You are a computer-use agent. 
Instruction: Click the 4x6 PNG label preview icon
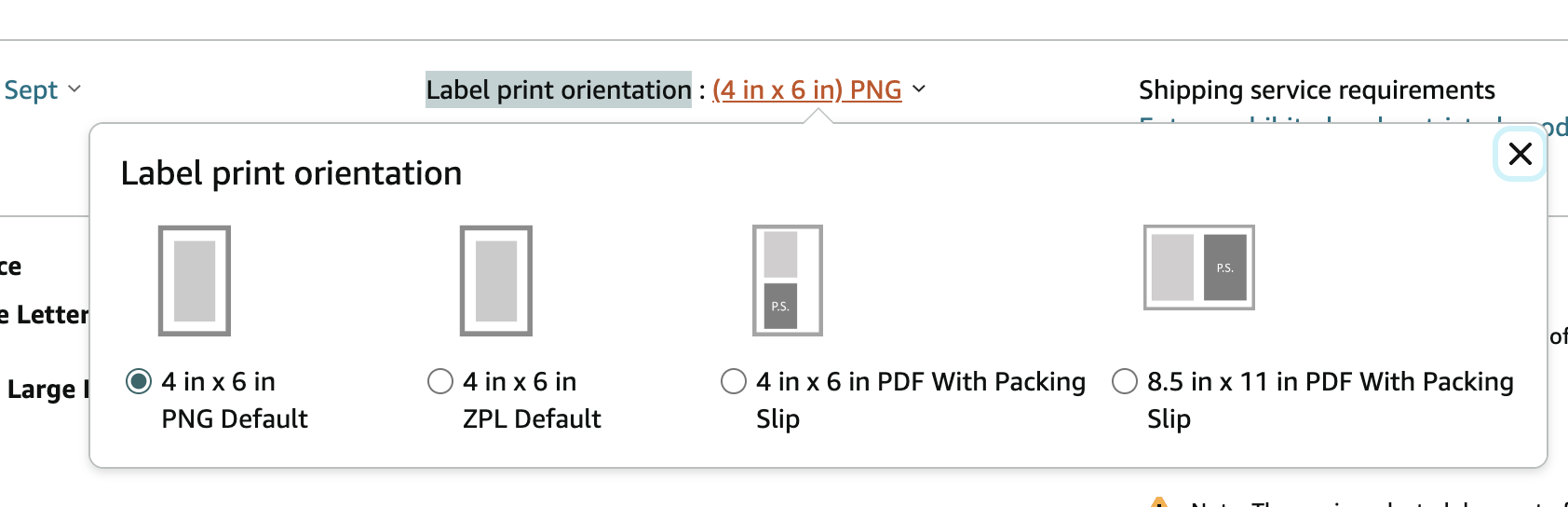(x=195, y=281)
